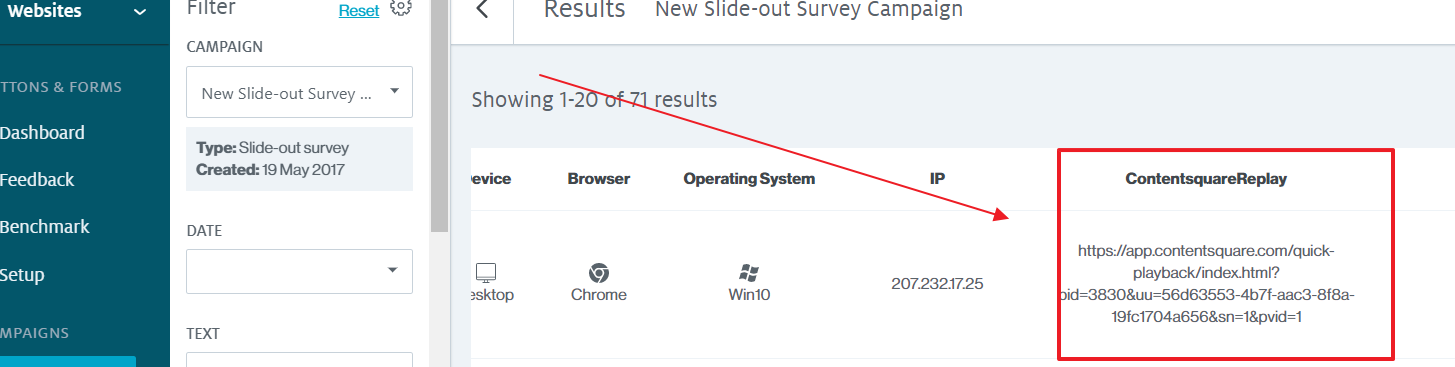Open the Date filter dropdown

(299, 271)
